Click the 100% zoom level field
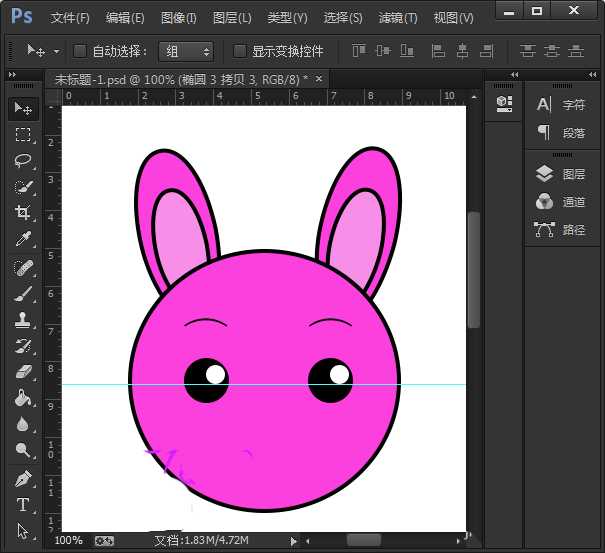This screenshot has width=605, height=553. [68, 541]
